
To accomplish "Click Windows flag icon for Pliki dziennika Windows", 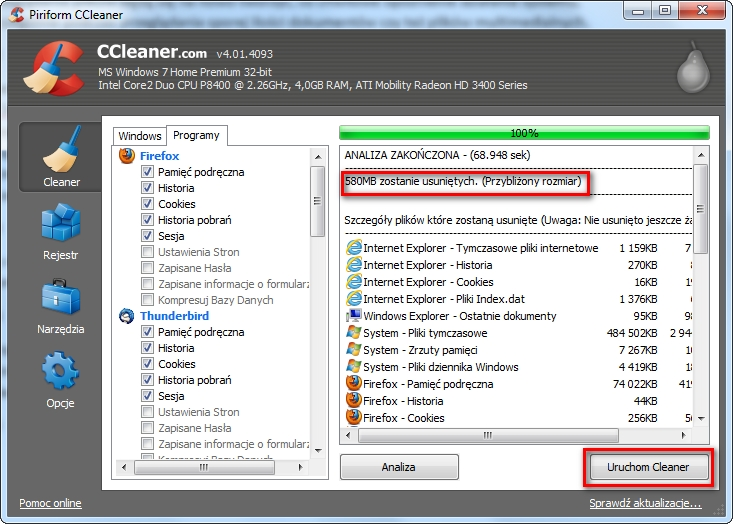I will coord(354,367).
